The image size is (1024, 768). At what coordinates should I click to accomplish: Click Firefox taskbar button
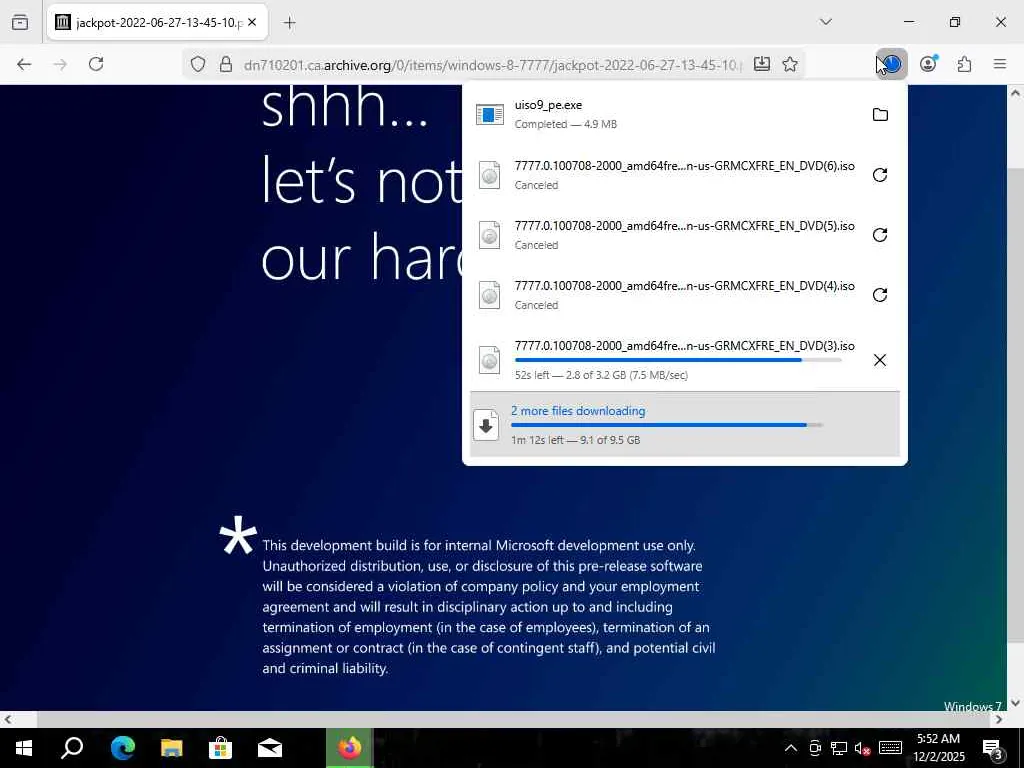349,748
